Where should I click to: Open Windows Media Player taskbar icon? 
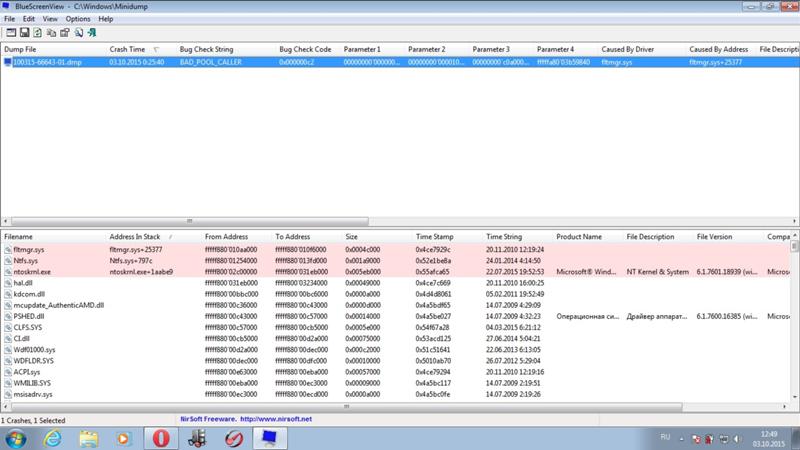[124, 439]
